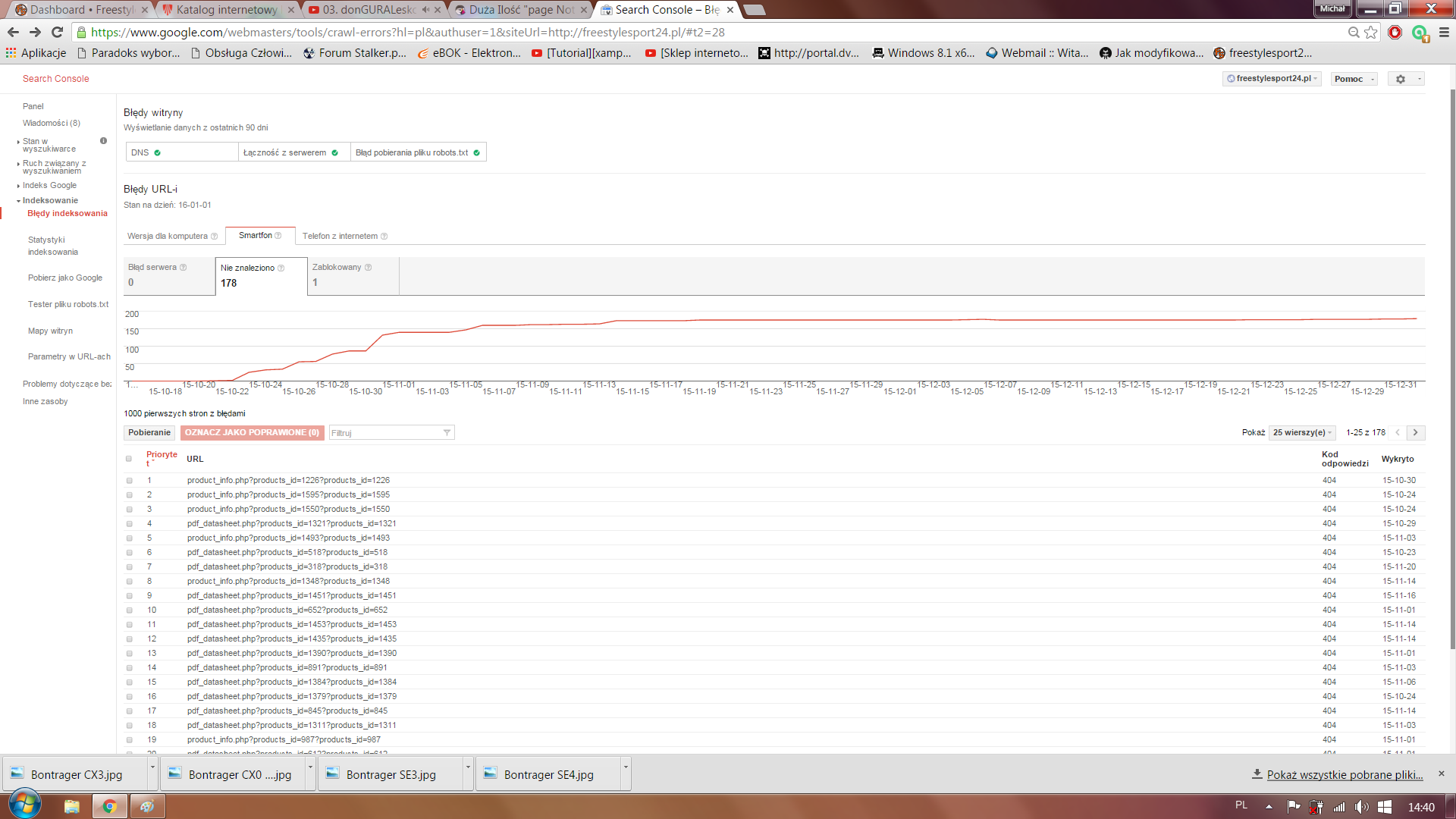
Task: Click the info icon beside Stan w wyszukiwarce
Action: click(104, 141)
